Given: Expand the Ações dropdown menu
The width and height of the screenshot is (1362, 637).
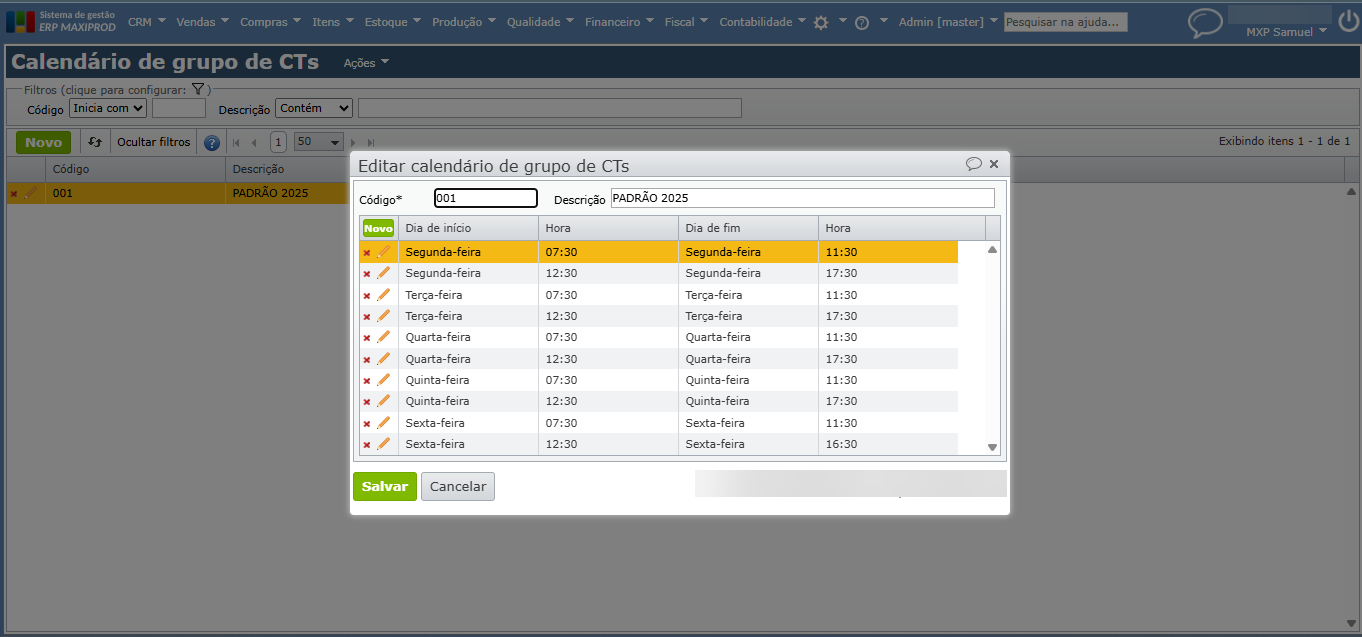Looking at the screenshot, I should point(366,63).
